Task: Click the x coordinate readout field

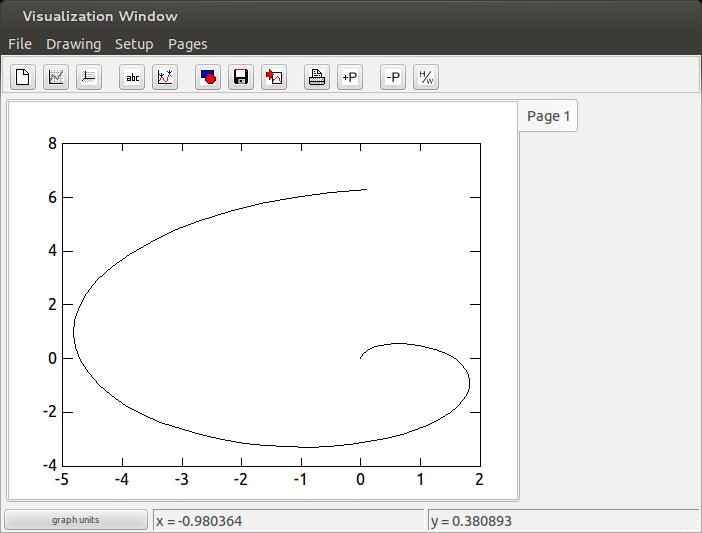Action: tap(288, 520)
